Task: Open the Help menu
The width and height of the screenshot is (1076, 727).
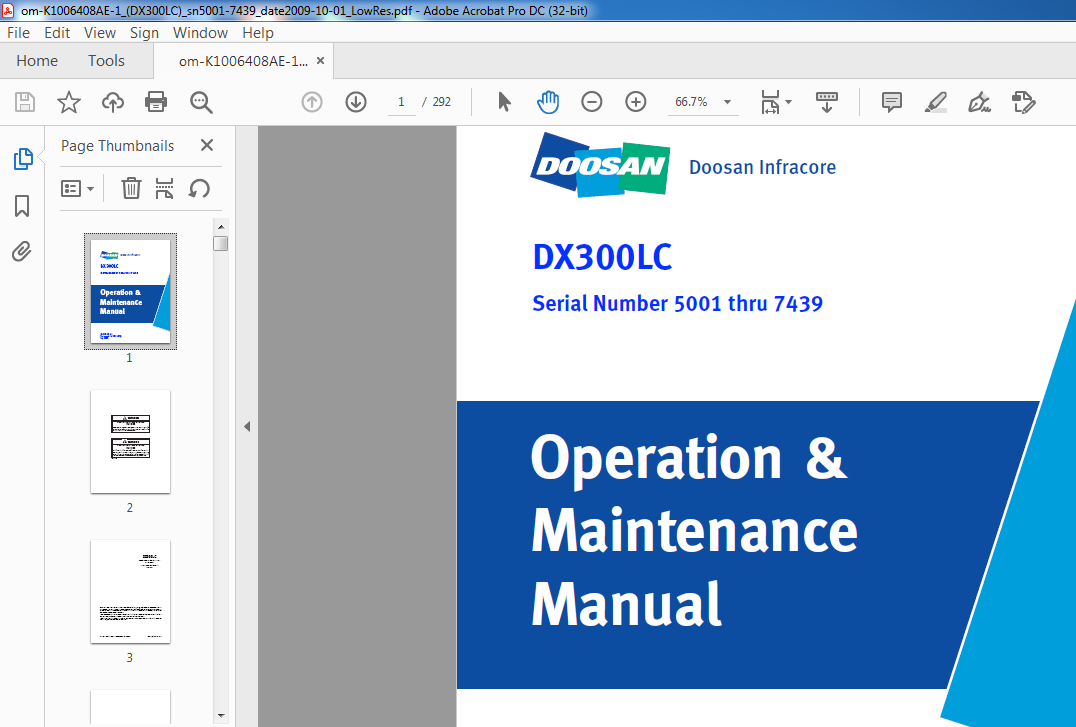Action: pos(257,33)
